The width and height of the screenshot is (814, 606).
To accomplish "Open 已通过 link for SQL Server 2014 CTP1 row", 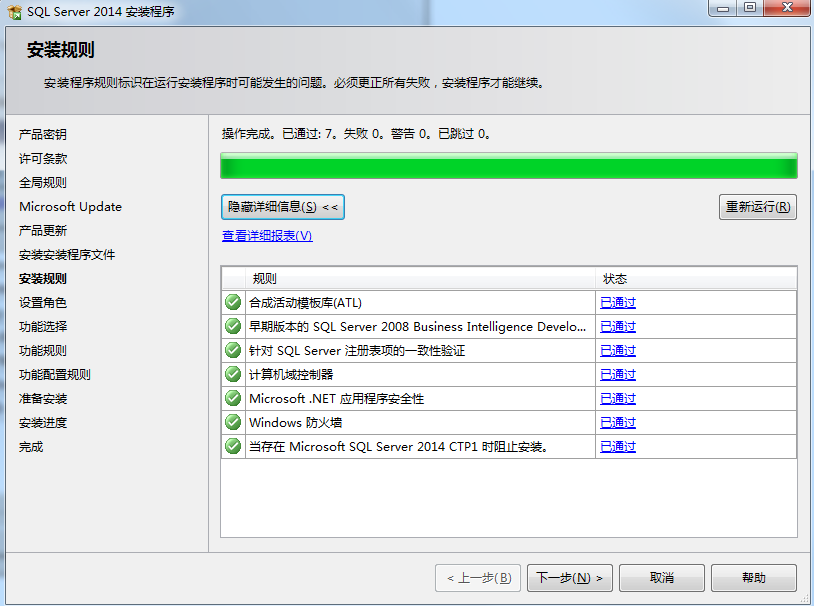I will click(618, 447).
